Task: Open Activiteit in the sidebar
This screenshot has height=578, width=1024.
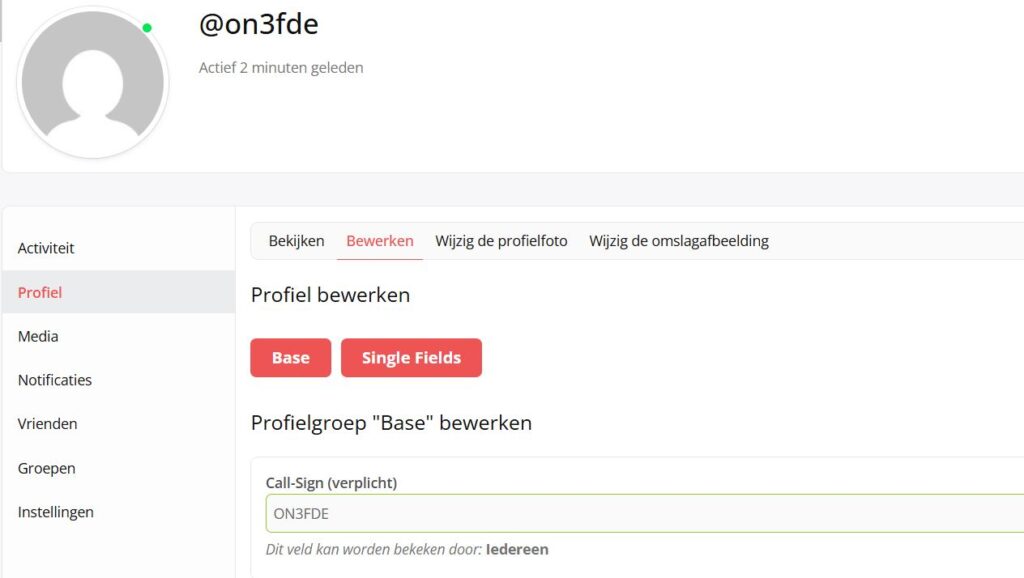Action: pos(46,248)
